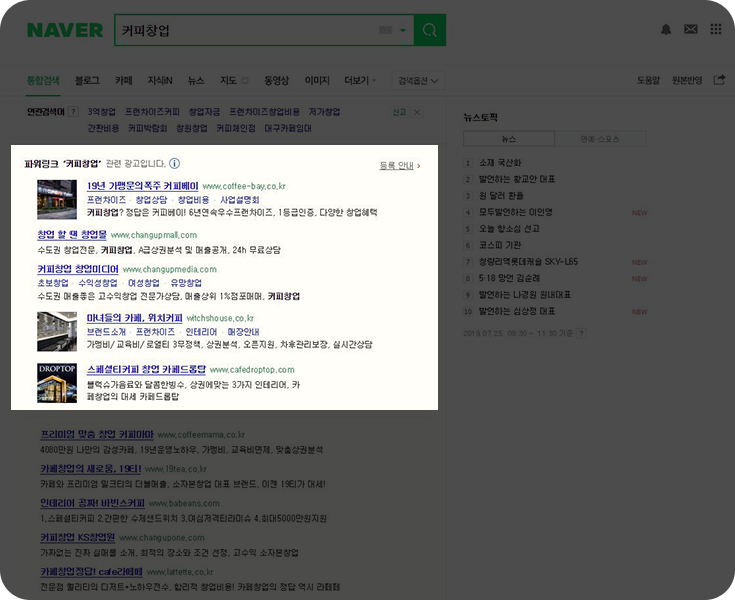
Task: Select the 연예·스포츠 tab in 뉴스토픽
Action: 600,139
